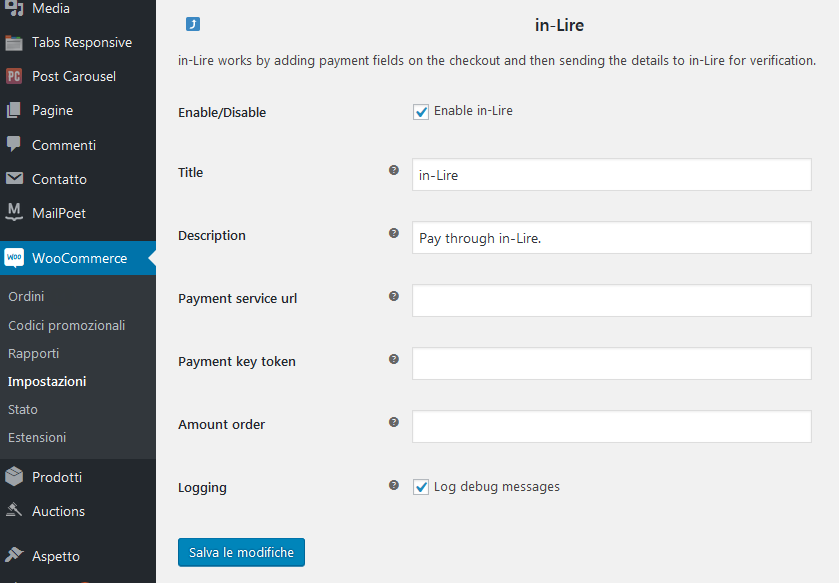Click the Payment service url field
Viewport: 839px width, 583px height.
coord(611,300)
